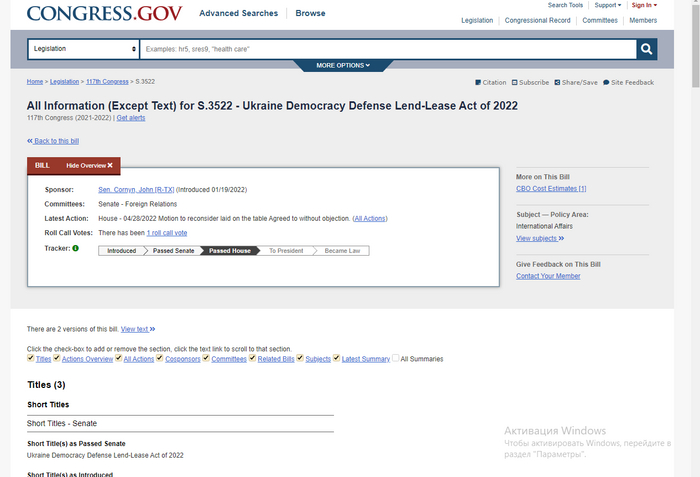Go to the Congressional Record section
Viewport: 700px width, 477px height.
tap(538, 21)
